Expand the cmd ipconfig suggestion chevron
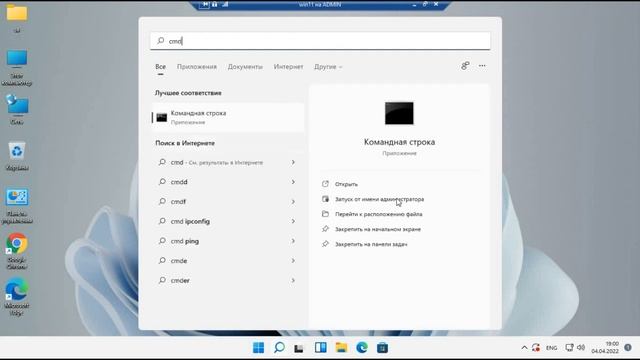 pyautogui.click(x=293, y=221)
